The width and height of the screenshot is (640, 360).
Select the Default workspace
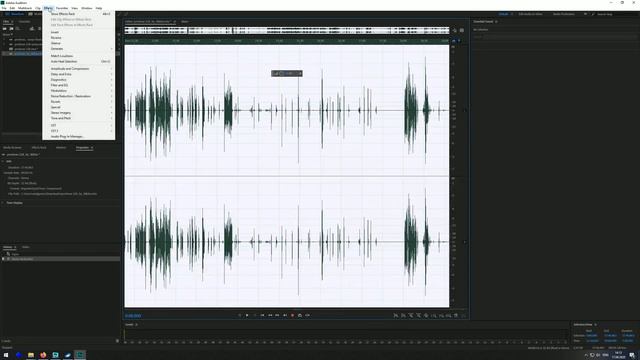pos(504,14)
